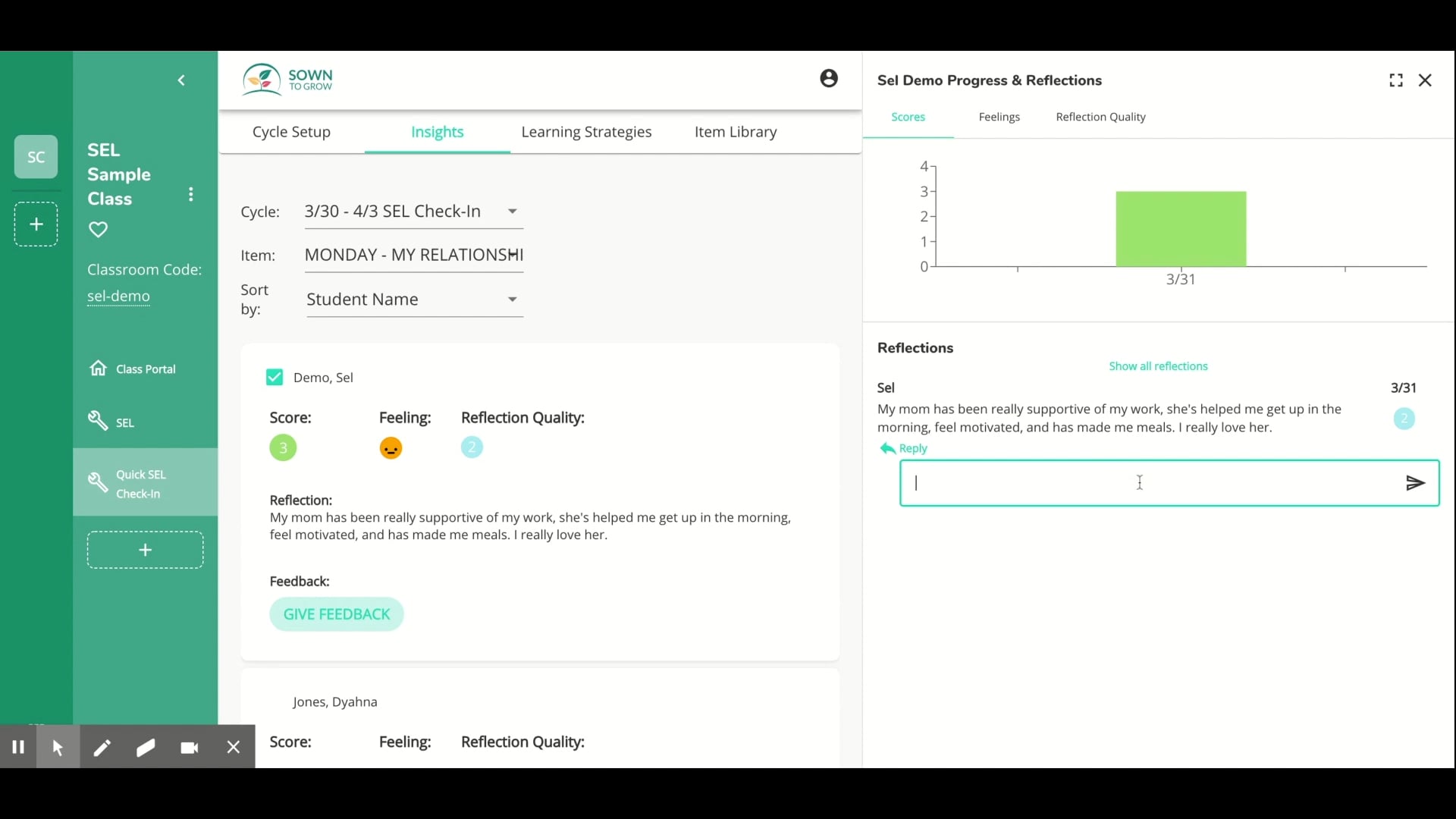
Task: Open the Item dropdown for Monday relationships
Action: (x=413, y=256)
